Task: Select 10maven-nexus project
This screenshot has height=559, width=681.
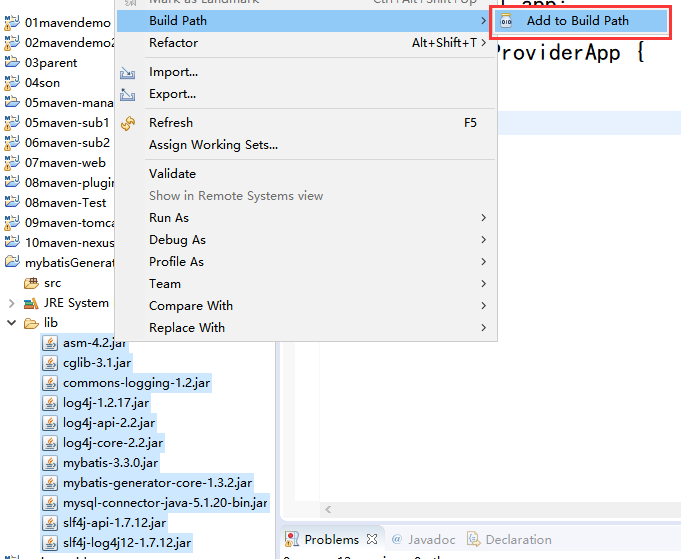Action: [x=69, y=242]
